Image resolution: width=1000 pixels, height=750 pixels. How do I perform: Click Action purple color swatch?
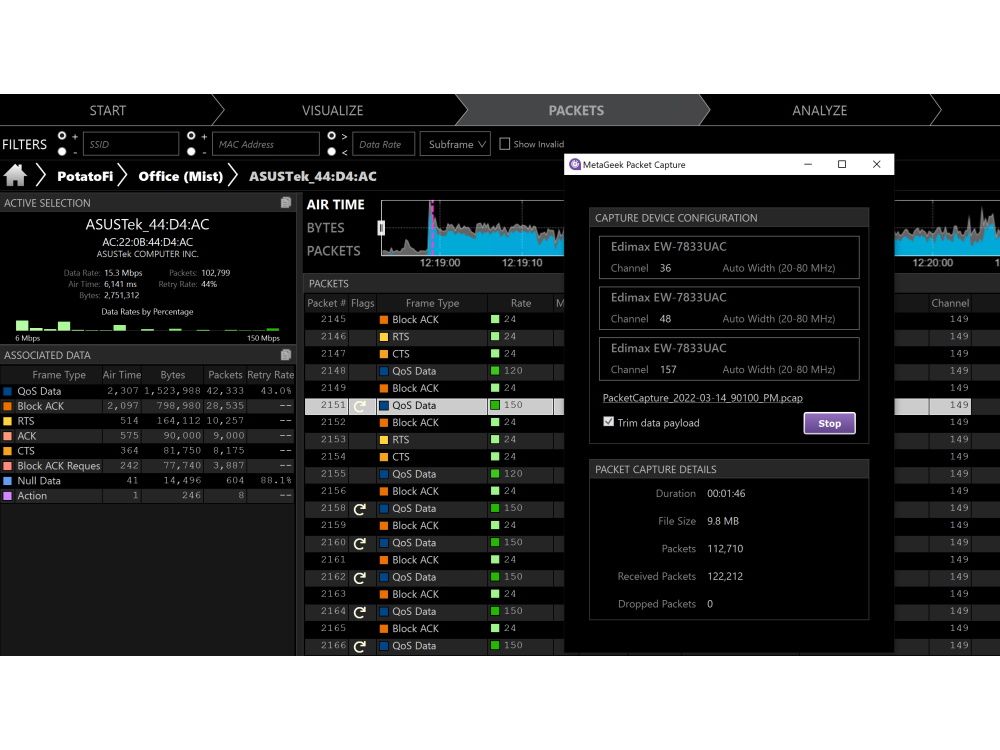tap(8, 496)
